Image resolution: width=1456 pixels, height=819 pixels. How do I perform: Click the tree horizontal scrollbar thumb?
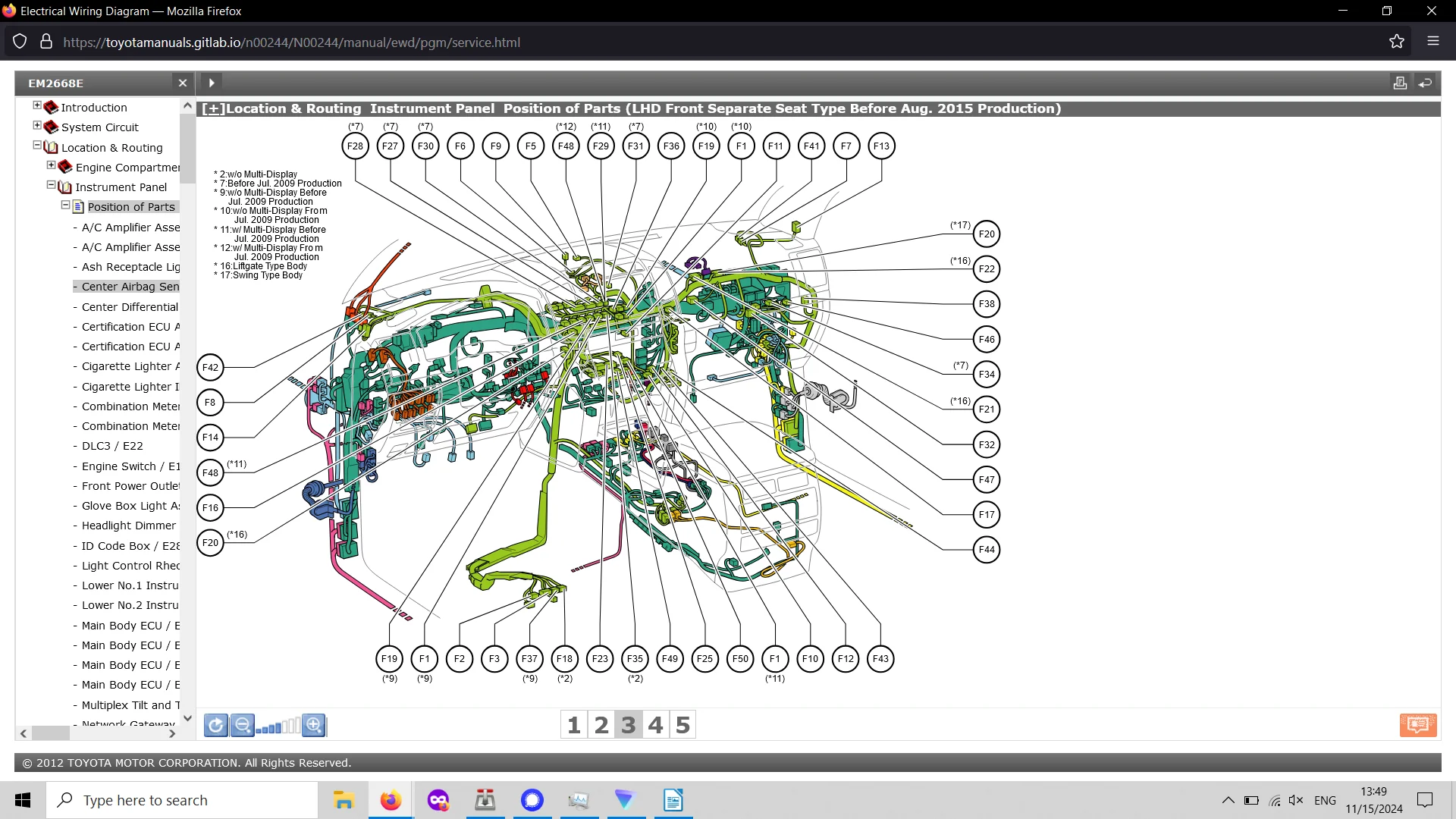pyautogui.click(x=51, y=733)
